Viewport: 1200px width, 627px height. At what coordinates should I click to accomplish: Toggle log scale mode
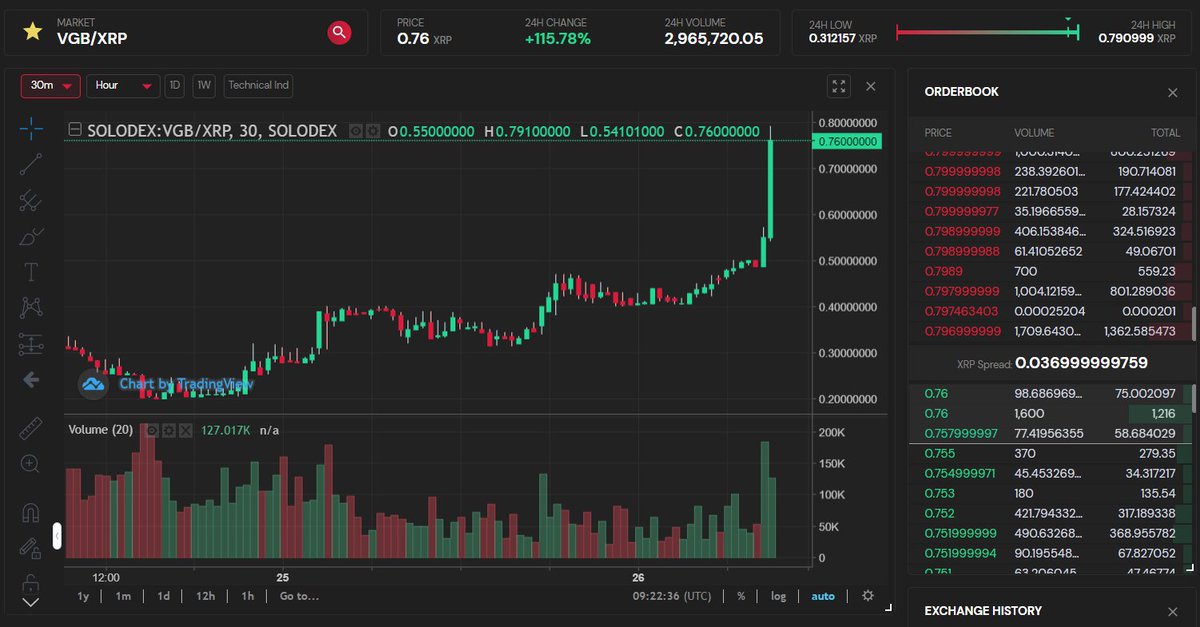pos(778,596)
